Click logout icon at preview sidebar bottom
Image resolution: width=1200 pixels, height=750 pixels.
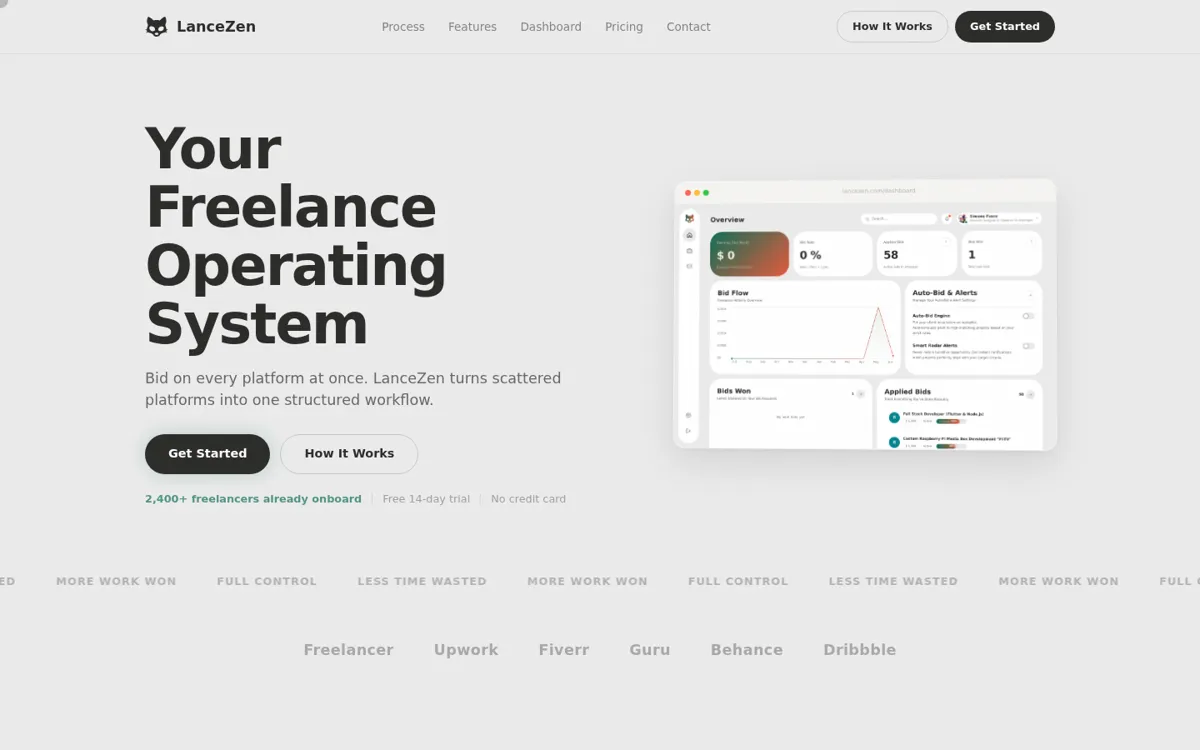pyautogui.click(x=688, y=431)
